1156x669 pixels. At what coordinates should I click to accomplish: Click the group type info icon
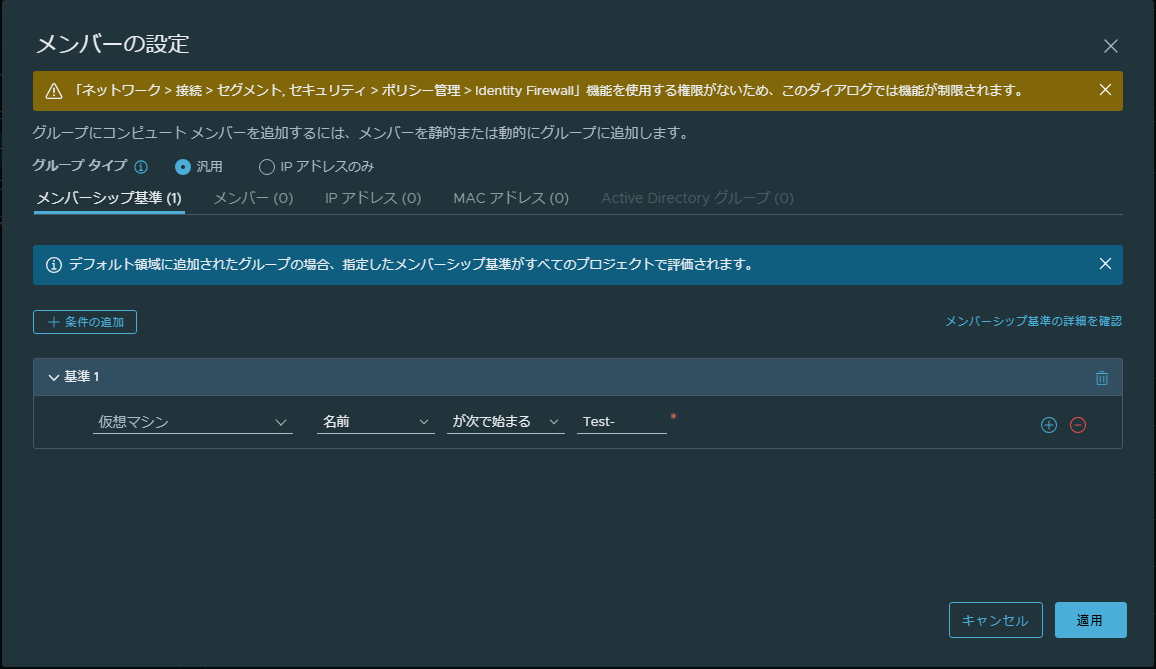[x=141, y=167]
